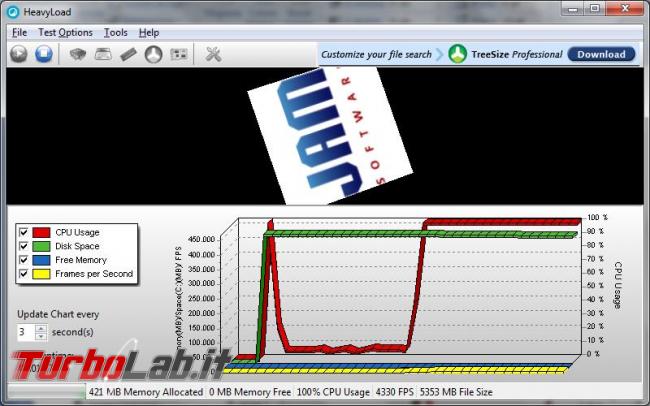The image size is (650, 406).
Task: Click 5353 MB File Size status entry
Action: (x=456, y=392)
